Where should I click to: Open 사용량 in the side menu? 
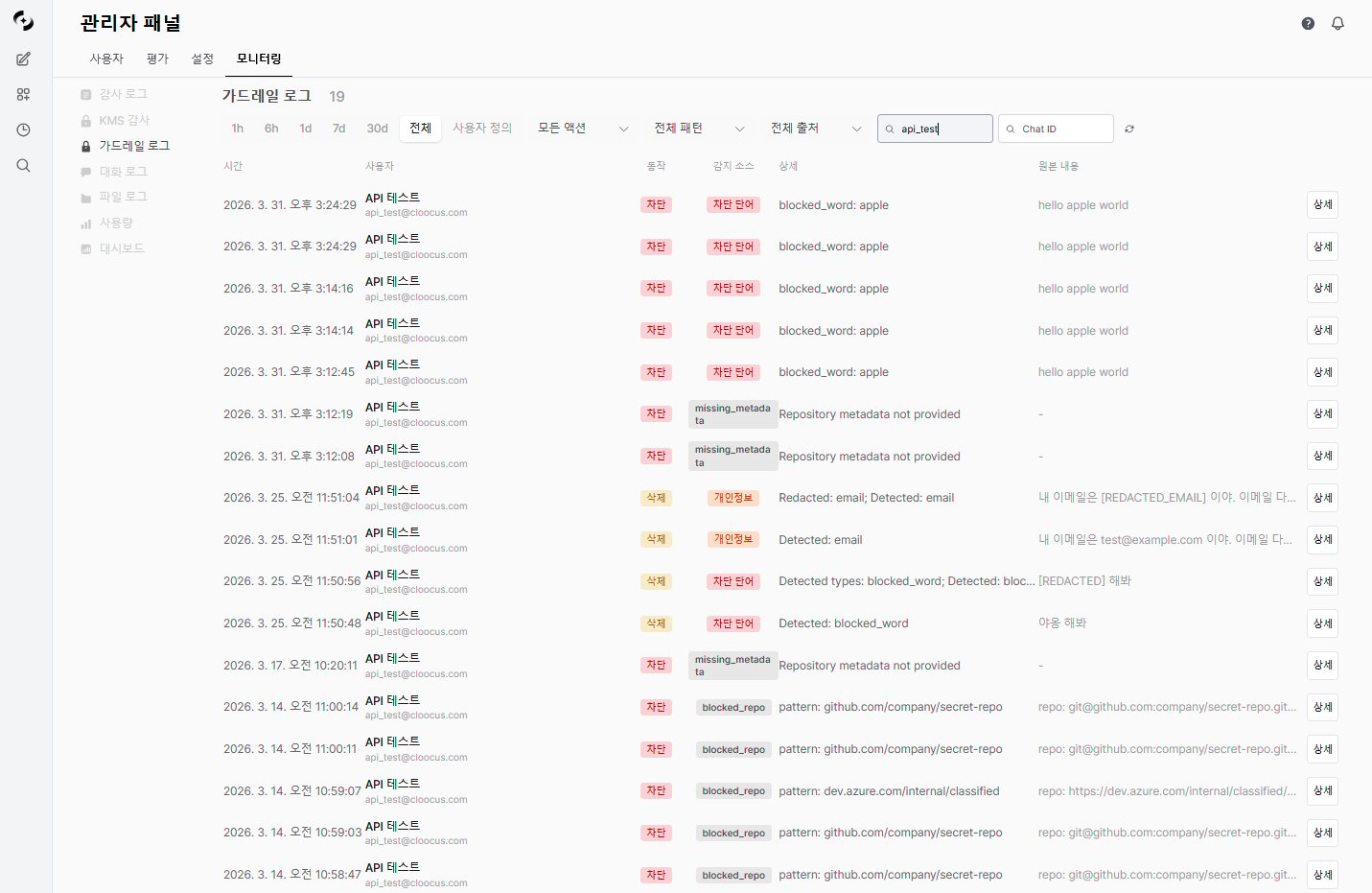click(116, 223)
